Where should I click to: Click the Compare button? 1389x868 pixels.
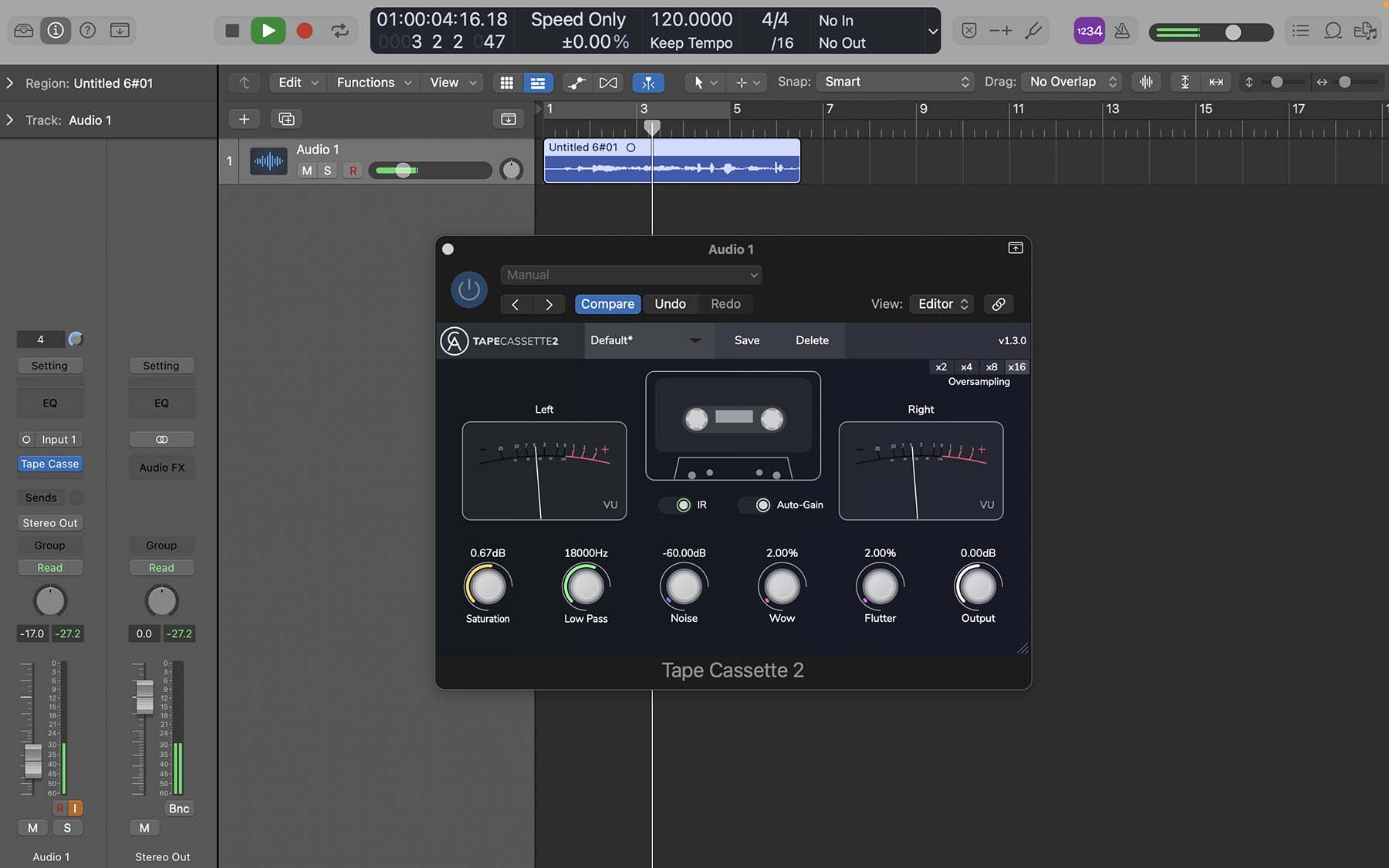(x=607, y=304)
